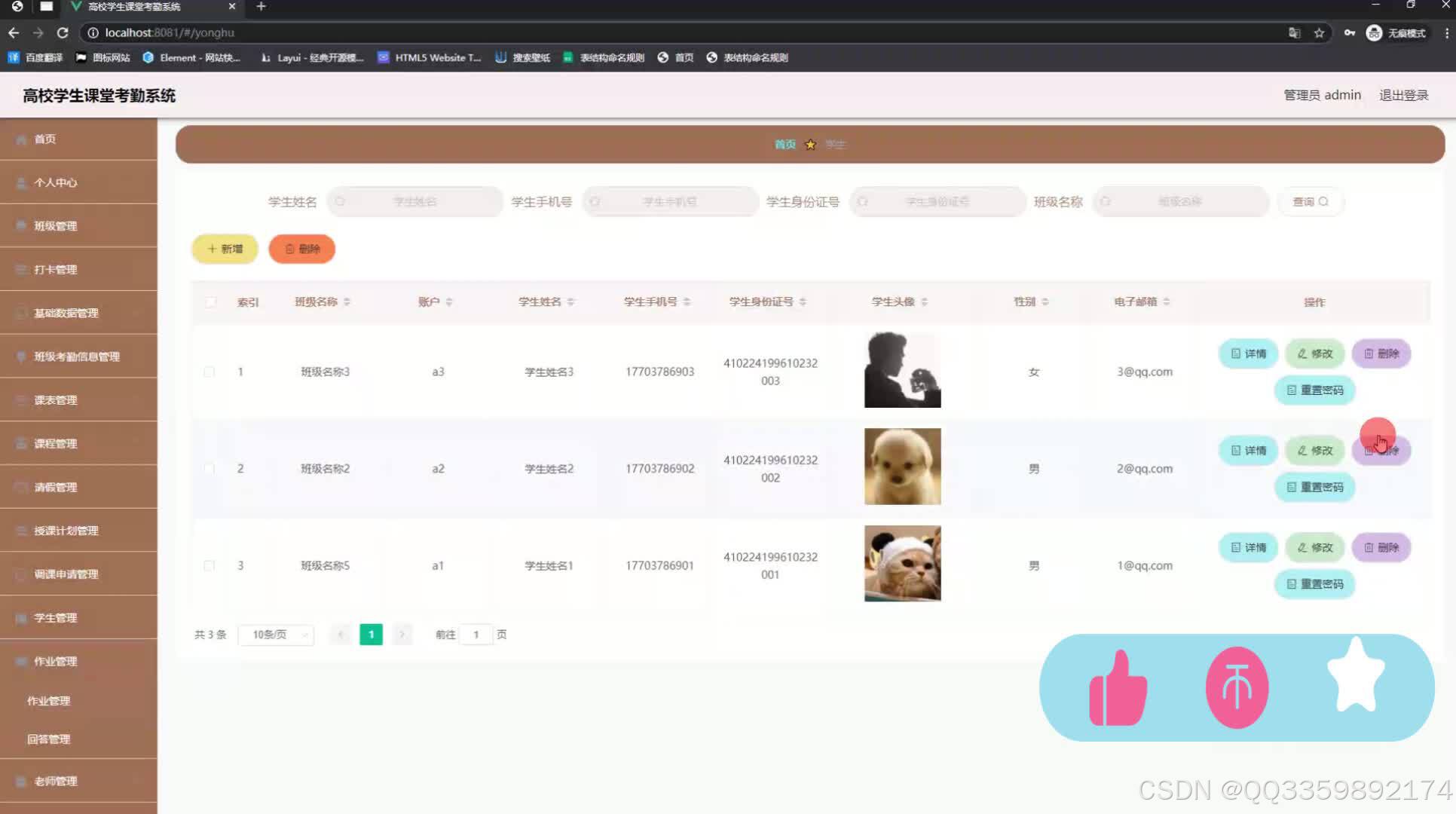Viewport: 1456px width, 814px height.
Task: Sort by 班级名称 column sort arrows
Action: click(x=347, y=301)
